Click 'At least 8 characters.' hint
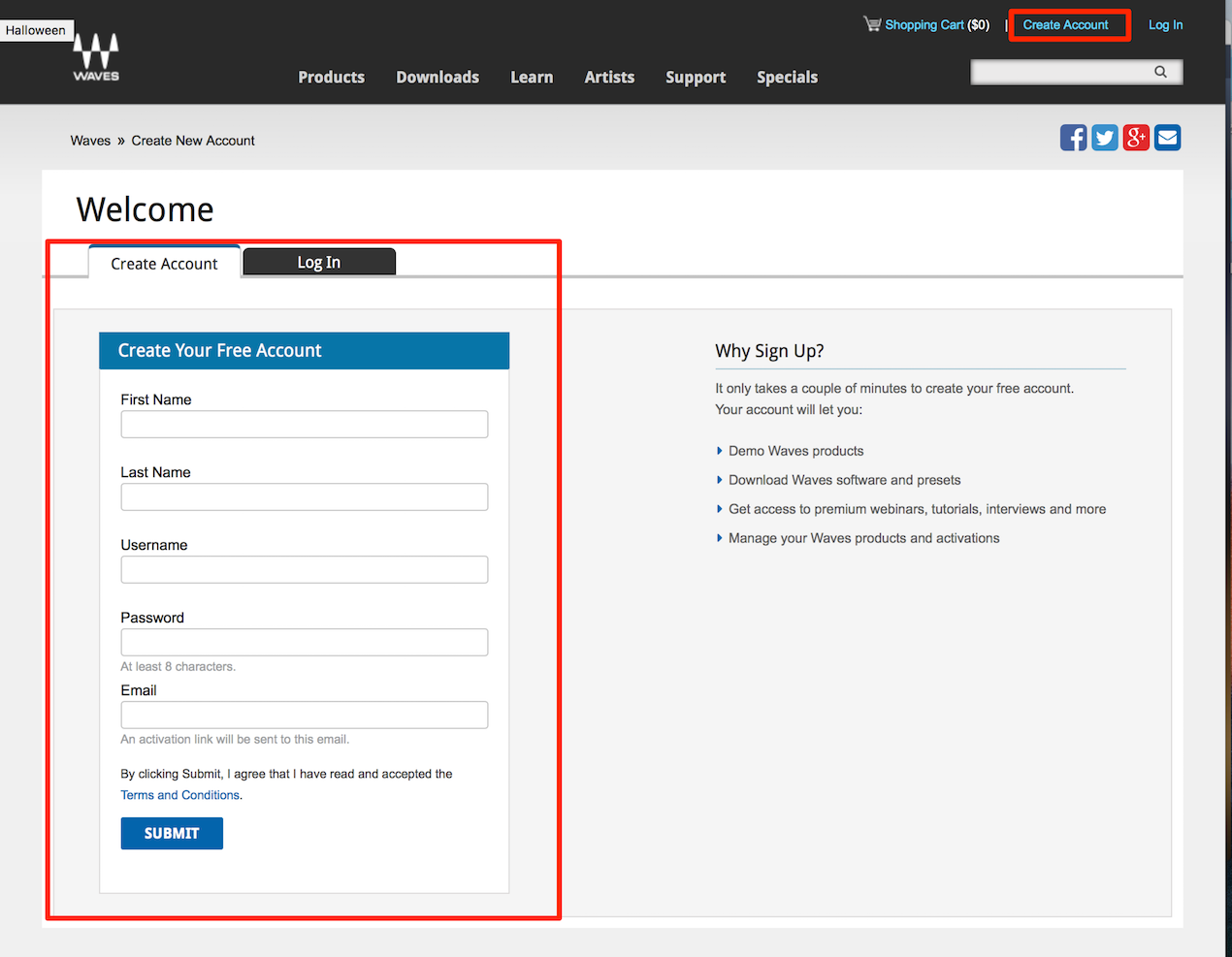Viewport: 1232px width, 957px height. pos(178,667)
